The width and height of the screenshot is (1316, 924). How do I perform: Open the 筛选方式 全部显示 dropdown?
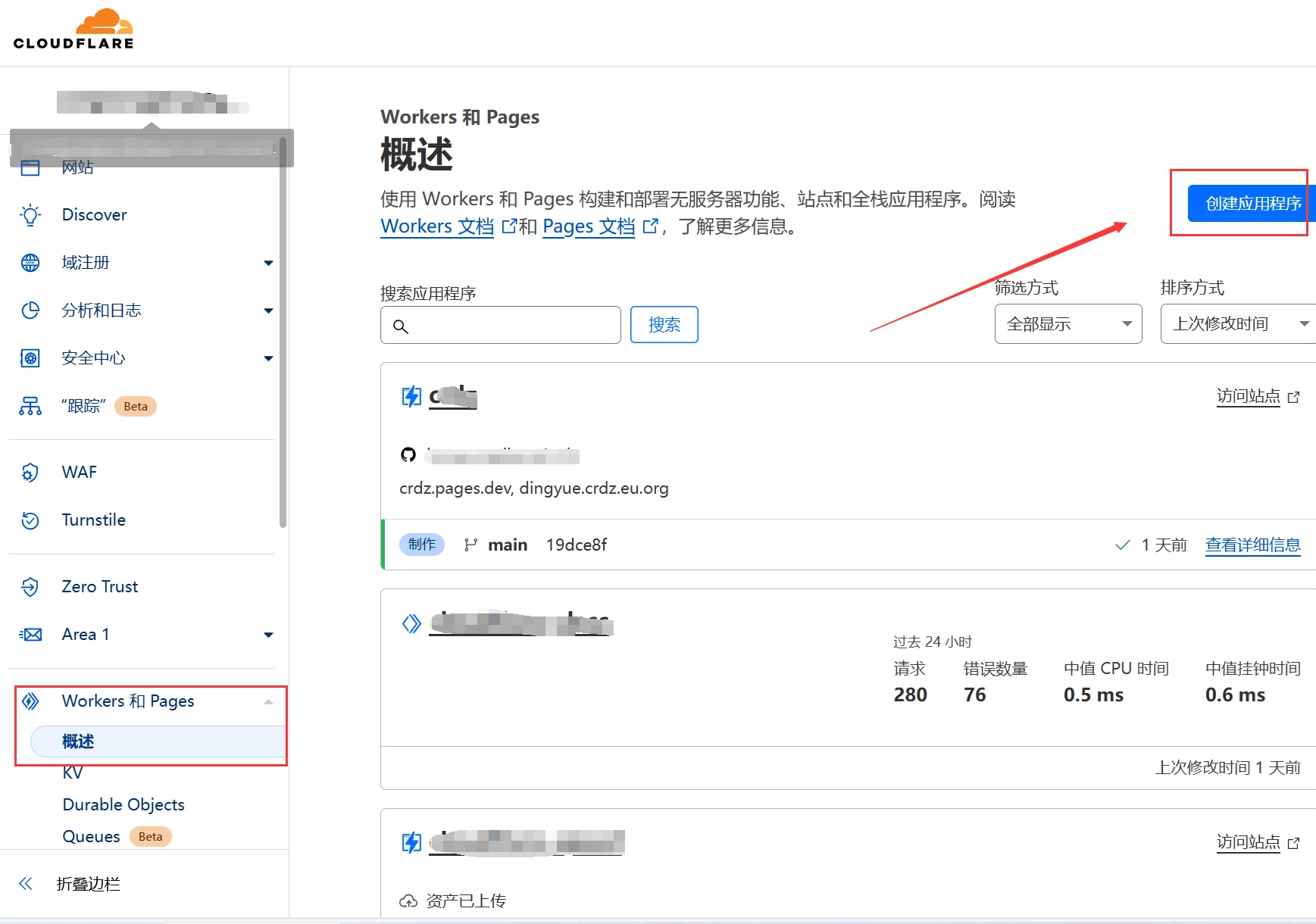click(1067, 324)
